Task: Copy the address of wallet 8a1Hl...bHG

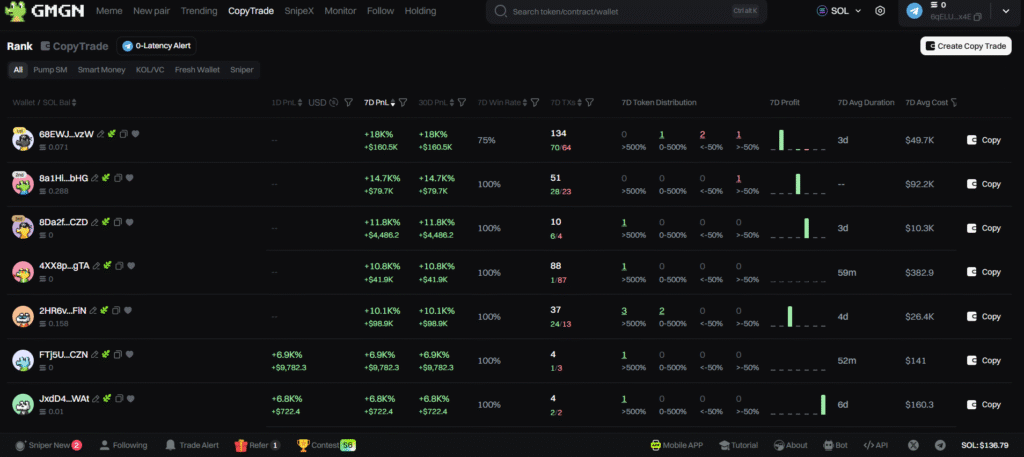Action: (x=118, y=178)
